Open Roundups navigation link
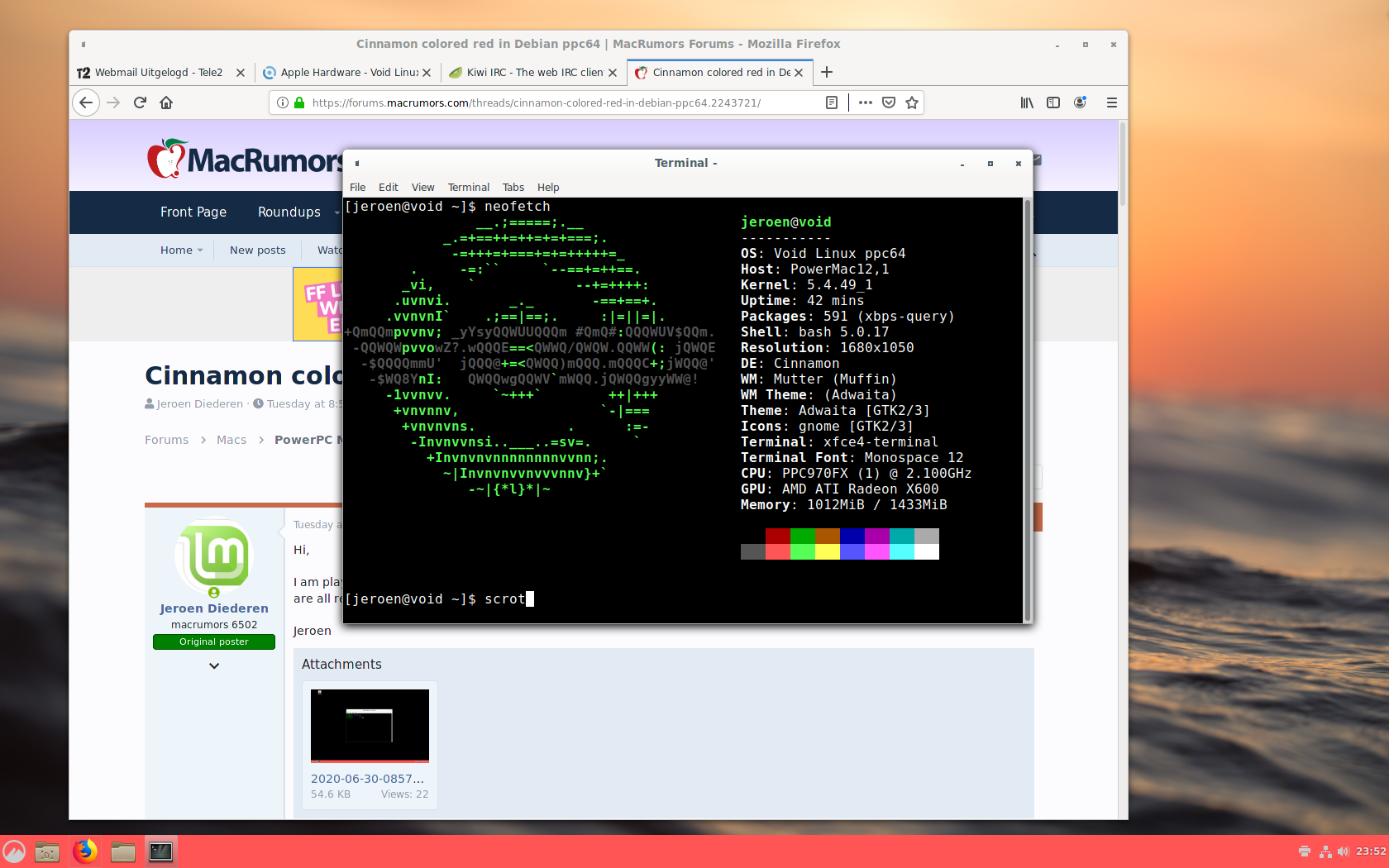 [289, 212]
